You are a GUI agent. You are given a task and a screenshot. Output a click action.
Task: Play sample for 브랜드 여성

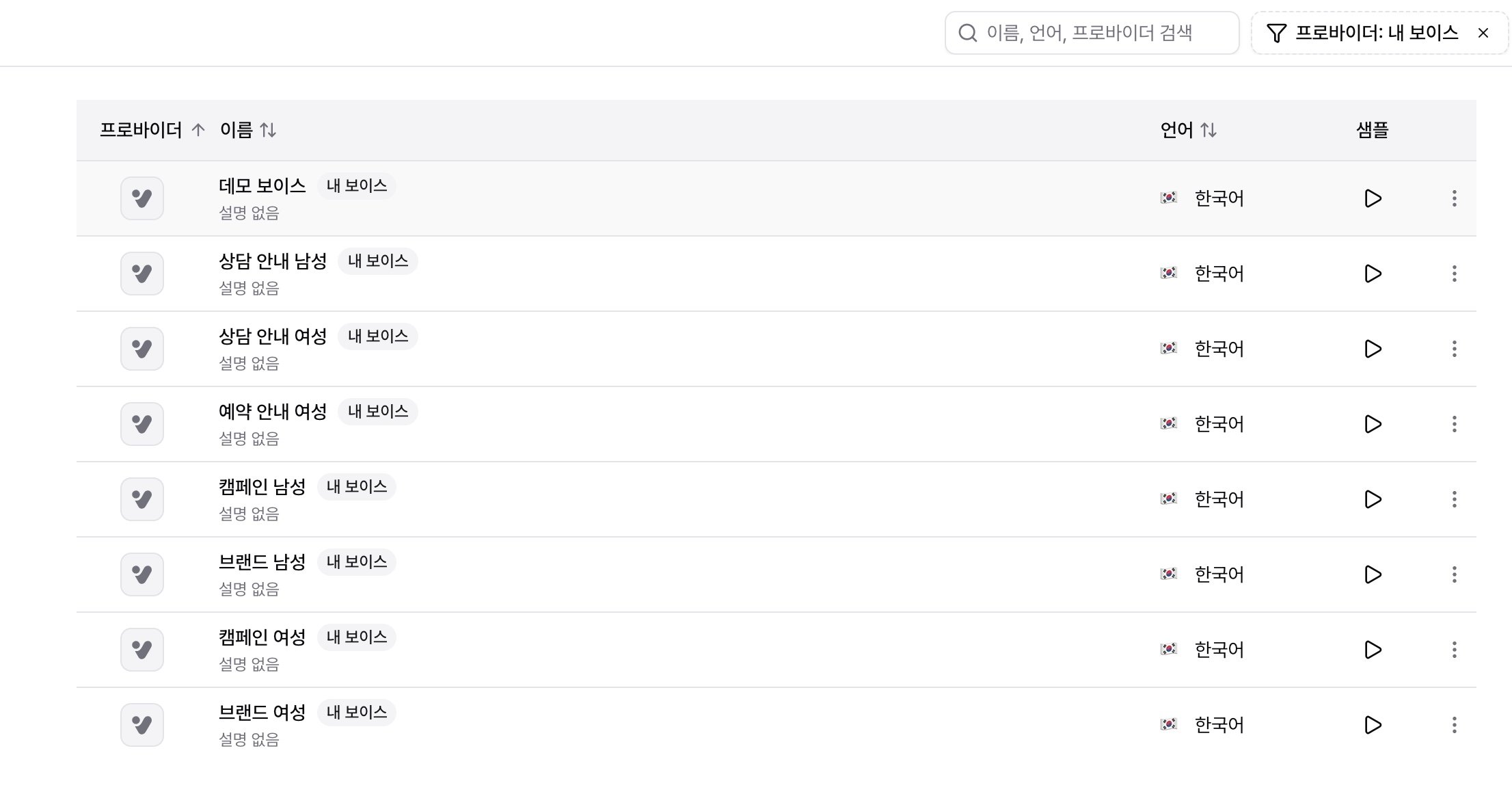1373,725
